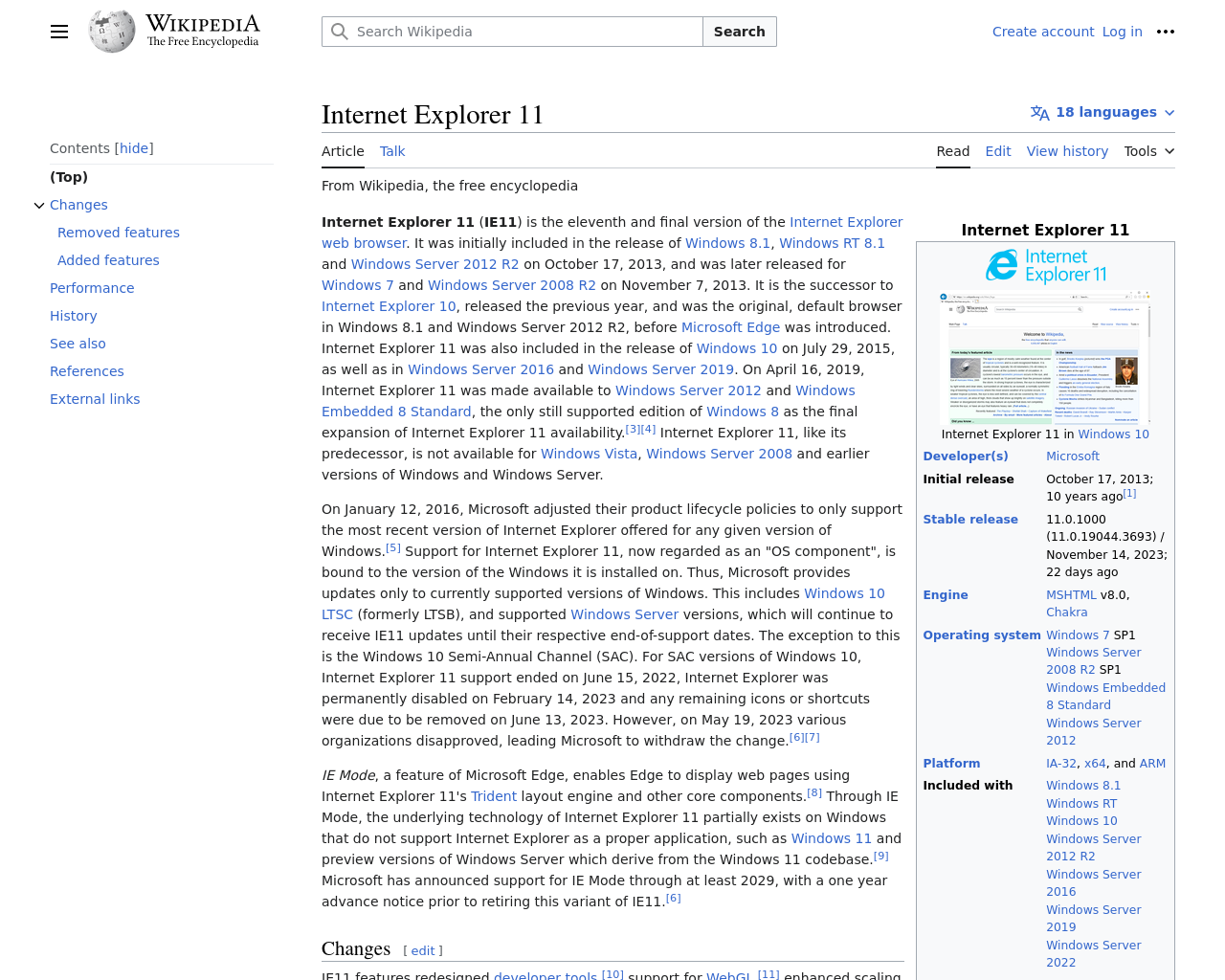Image resolution: width=1225 pixels, height=980 pixels.
Task: Open Windows Server 2022 link in infobox
Action: (1094, 954)
